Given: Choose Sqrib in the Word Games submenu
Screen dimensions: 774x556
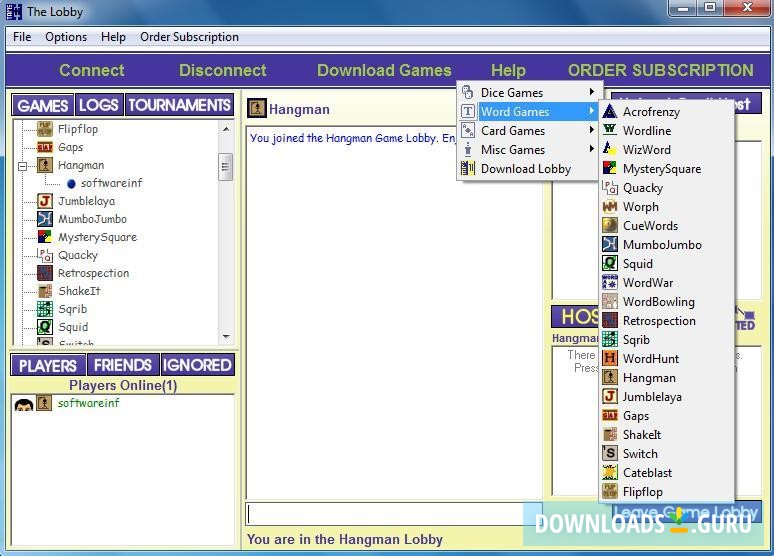Looking at the screenshot, I should (x=636, y=340).
